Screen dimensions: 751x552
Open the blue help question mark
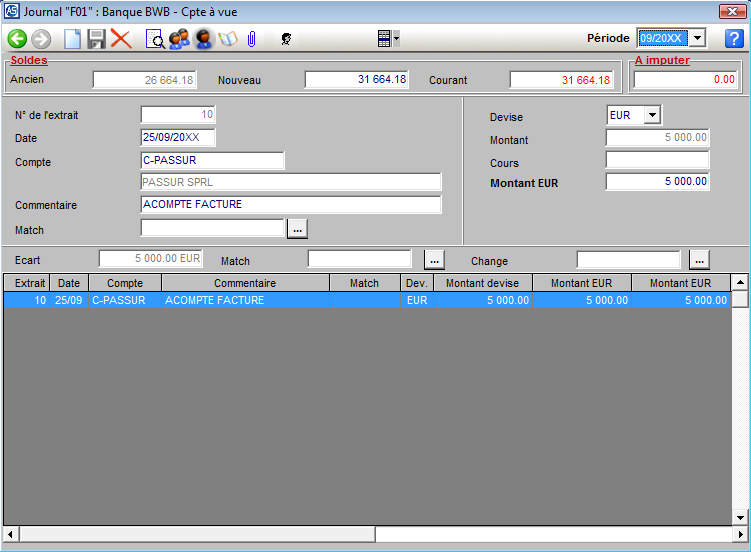coord(734,39)
